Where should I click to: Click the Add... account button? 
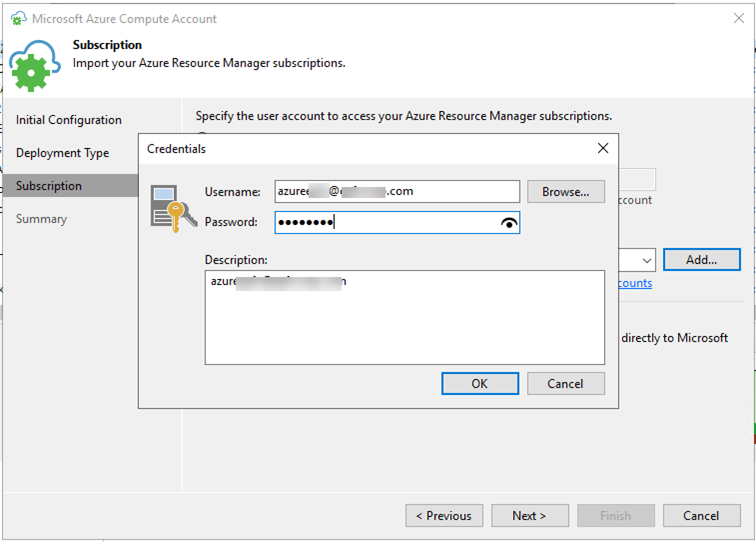point(702,259)
